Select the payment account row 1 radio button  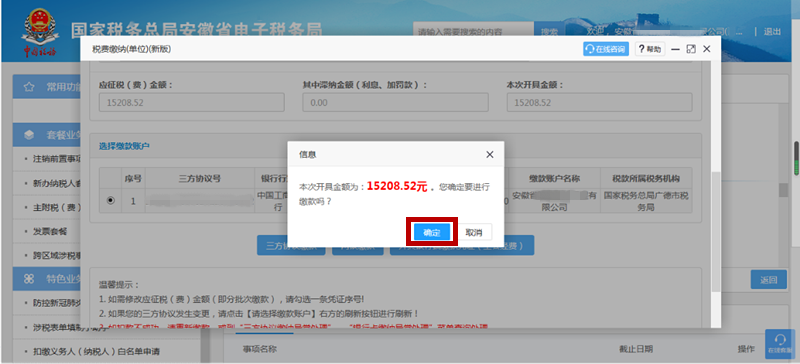[x=111, y=201]
